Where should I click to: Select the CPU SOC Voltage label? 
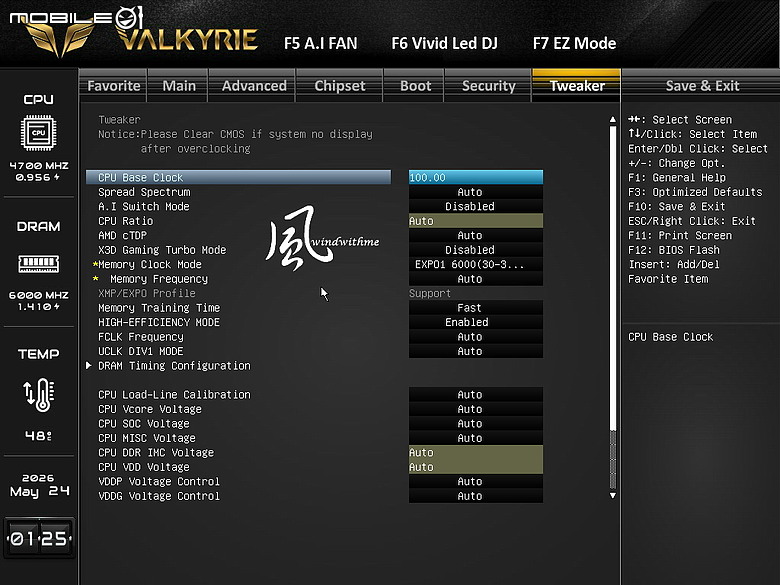(144, 423)
